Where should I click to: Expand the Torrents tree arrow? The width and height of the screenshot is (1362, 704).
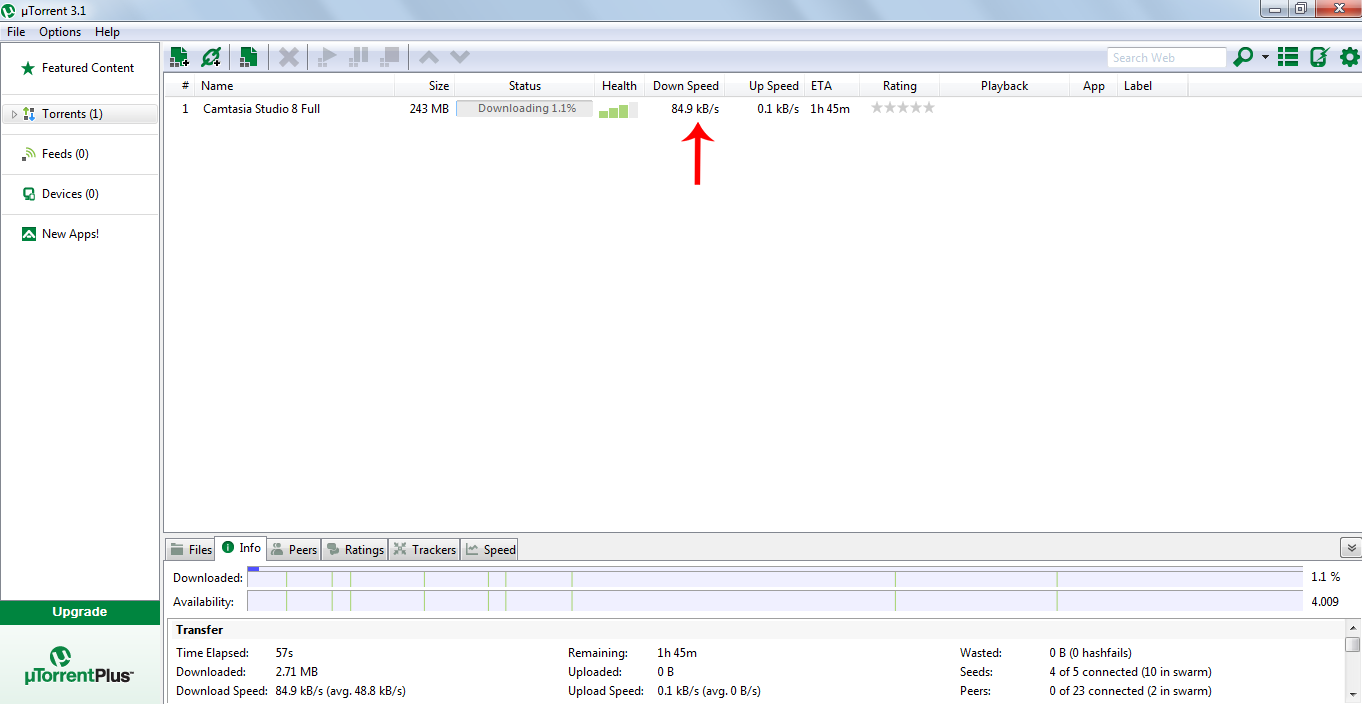tap(13, 114)
